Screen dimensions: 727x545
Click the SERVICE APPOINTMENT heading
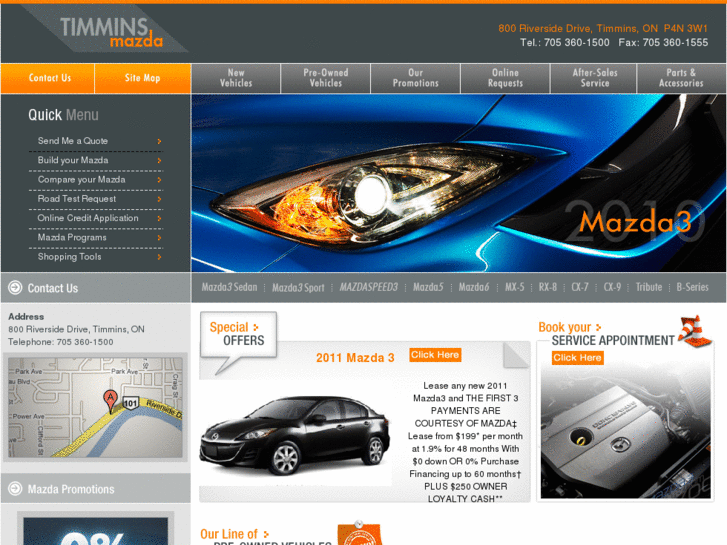613,341
